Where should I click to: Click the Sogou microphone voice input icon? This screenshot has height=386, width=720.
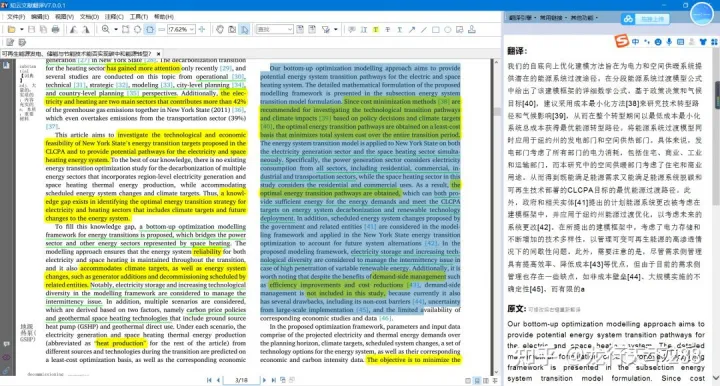tap(669, 42)
